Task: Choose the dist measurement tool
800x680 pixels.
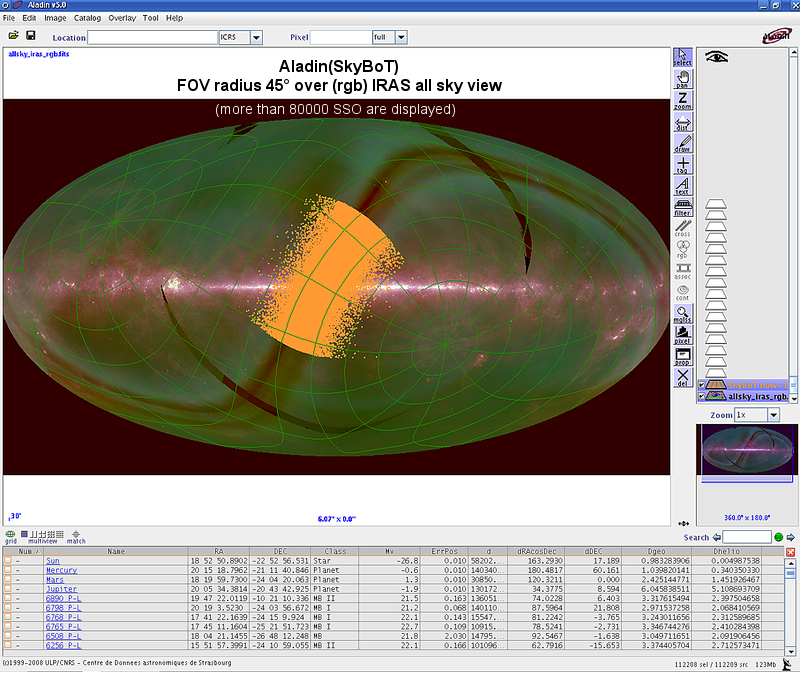Action: [x=683, y=123]
